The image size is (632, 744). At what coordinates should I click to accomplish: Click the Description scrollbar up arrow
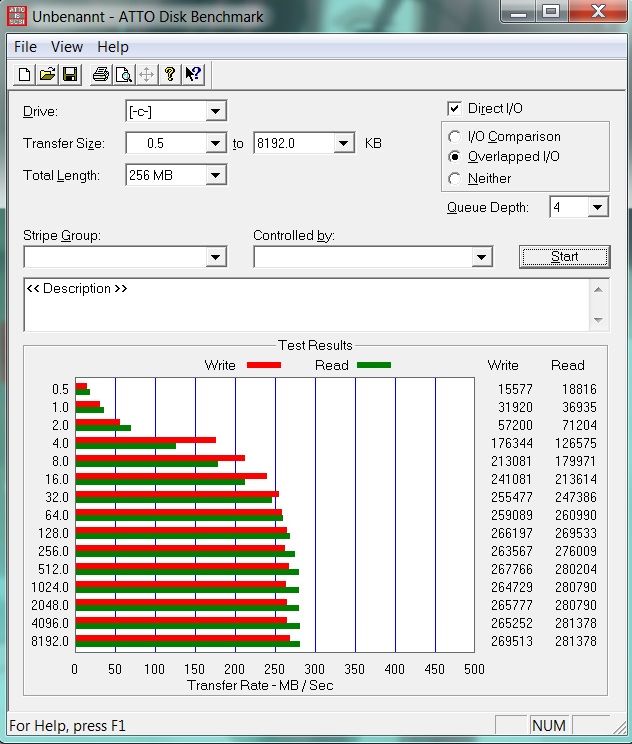598,289
